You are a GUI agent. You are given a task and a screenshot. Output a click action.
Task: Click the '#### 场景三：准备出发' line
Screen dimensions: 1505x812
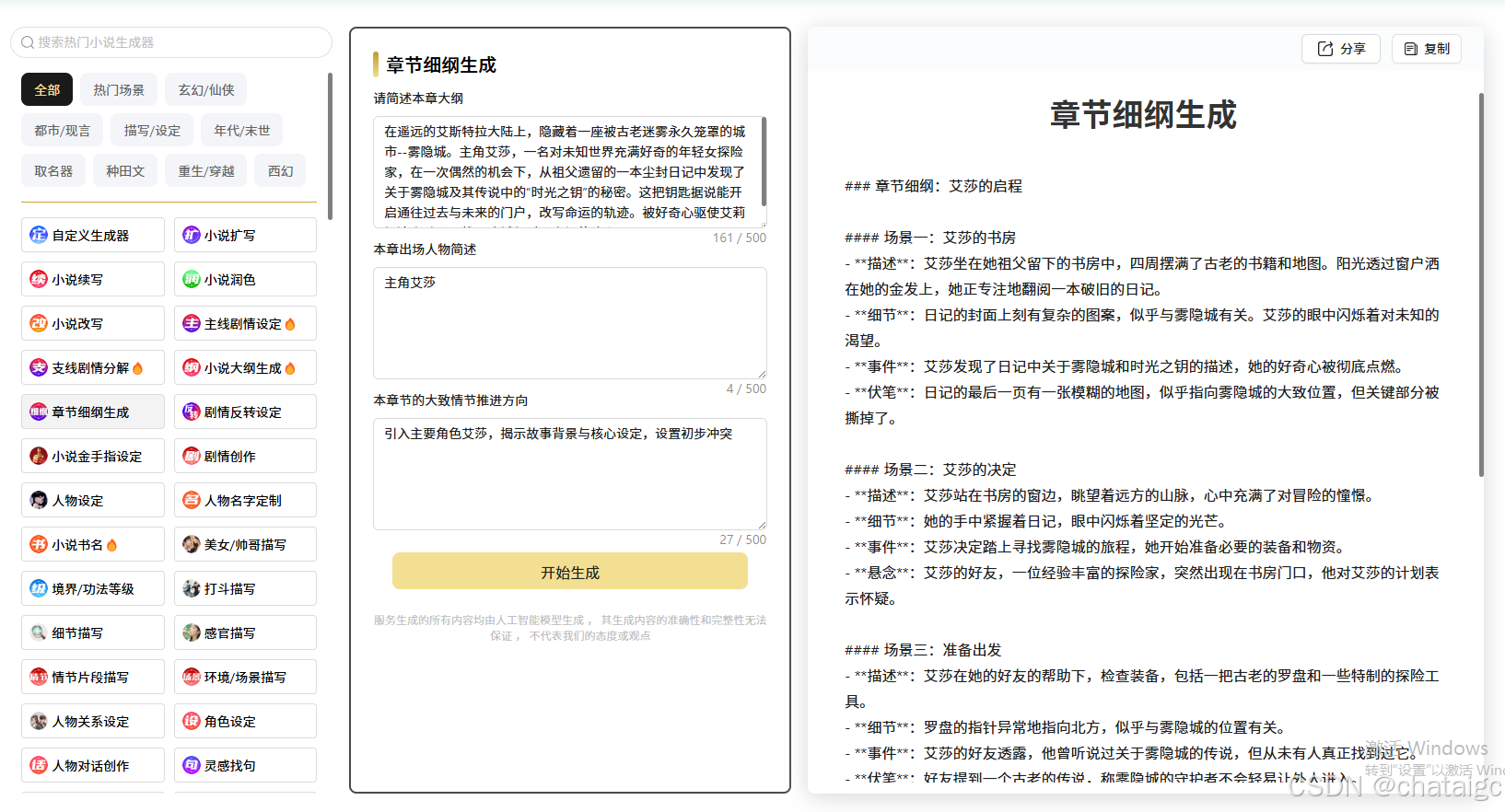coord(923,650)
